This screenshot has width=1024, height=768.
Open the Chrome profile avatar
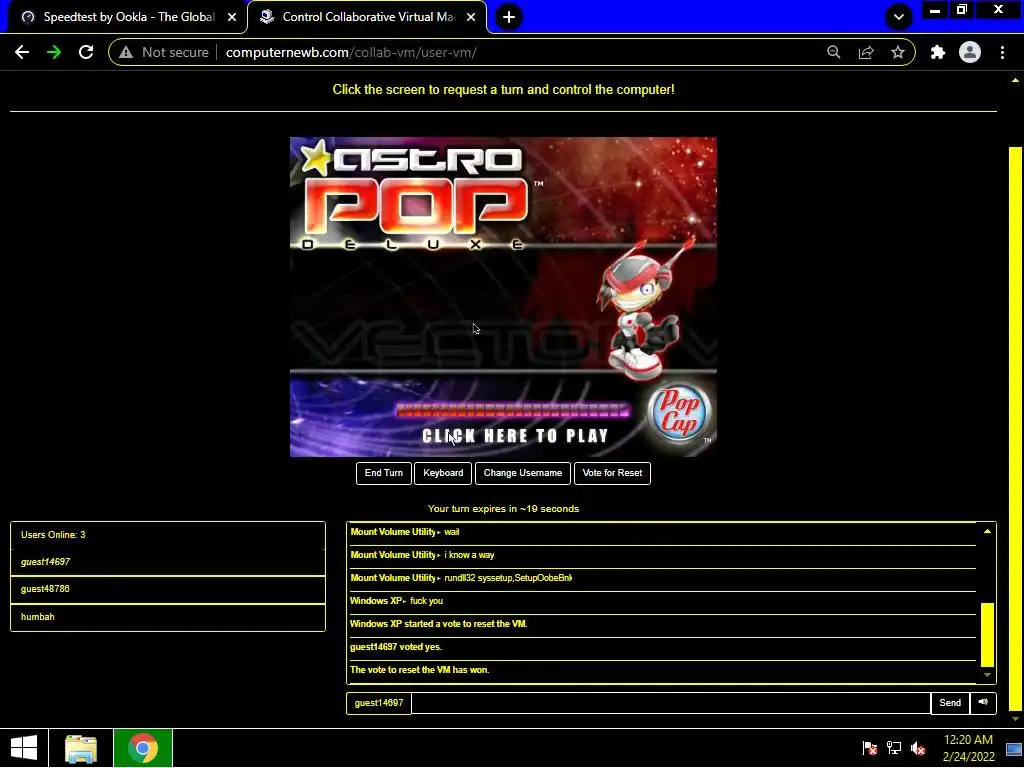(970, 52)
